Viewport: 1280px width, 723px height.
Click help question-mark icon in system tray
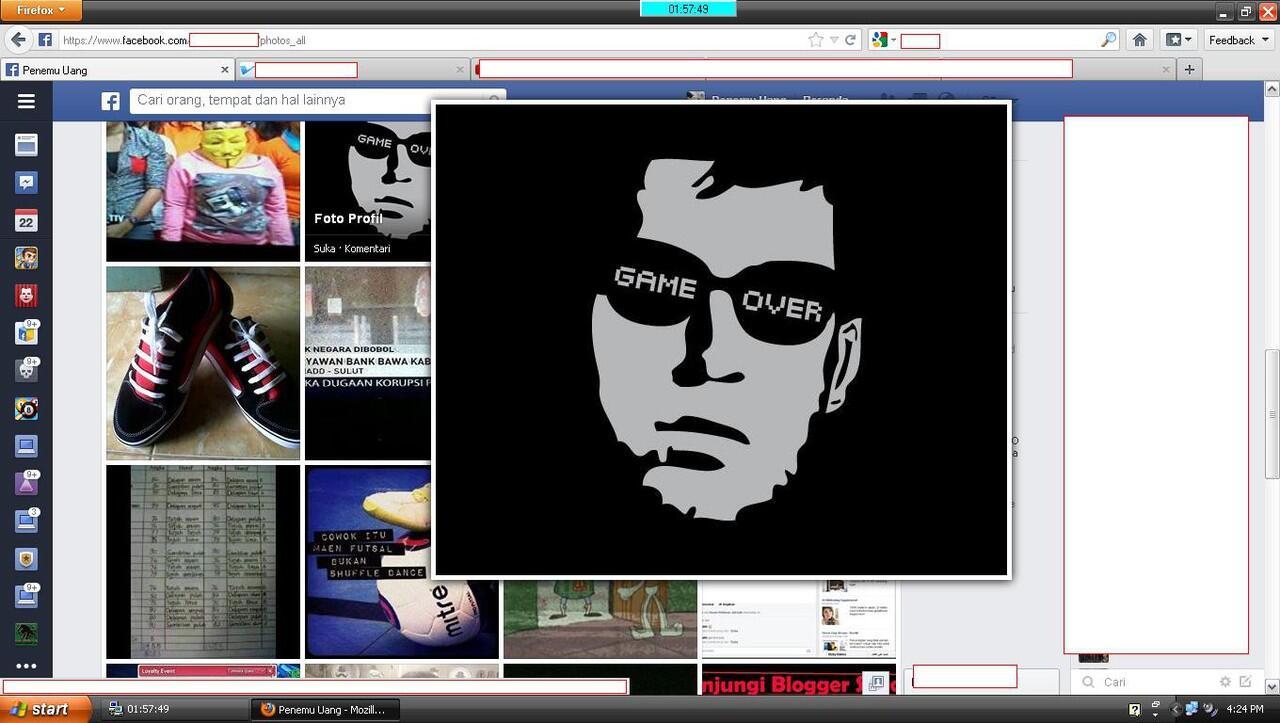pyautogui.click(x=1135, y=709)
